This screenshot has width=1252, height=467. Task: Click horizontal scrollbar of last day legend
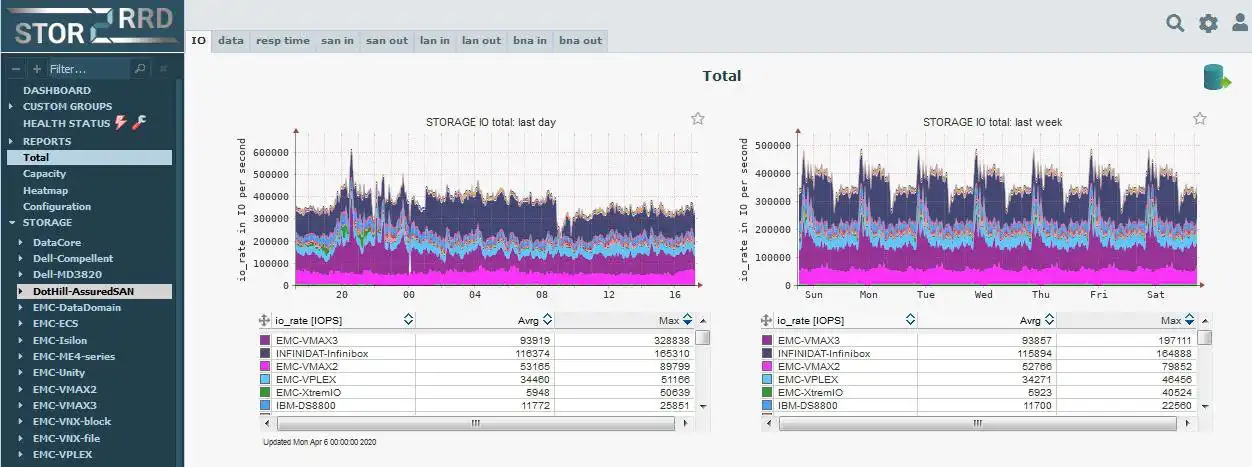[x=475, y=423]
